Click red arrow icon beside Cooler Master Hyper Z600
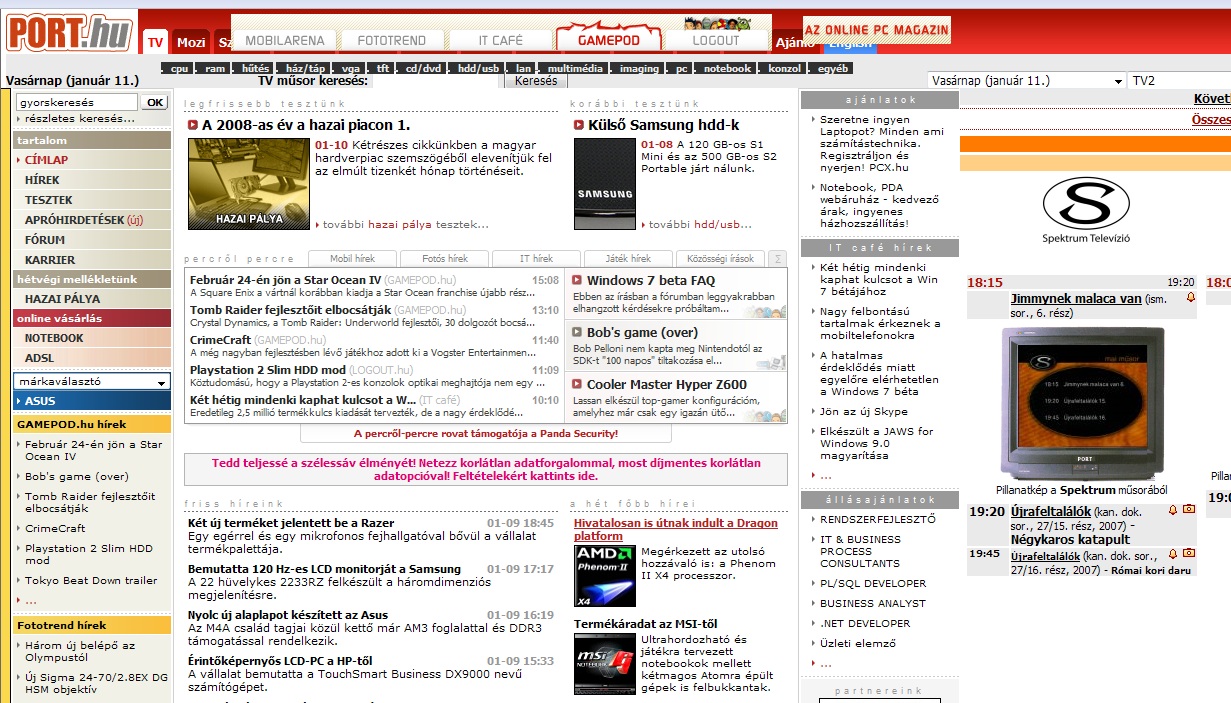The image size is (1231, 703). 577,384
